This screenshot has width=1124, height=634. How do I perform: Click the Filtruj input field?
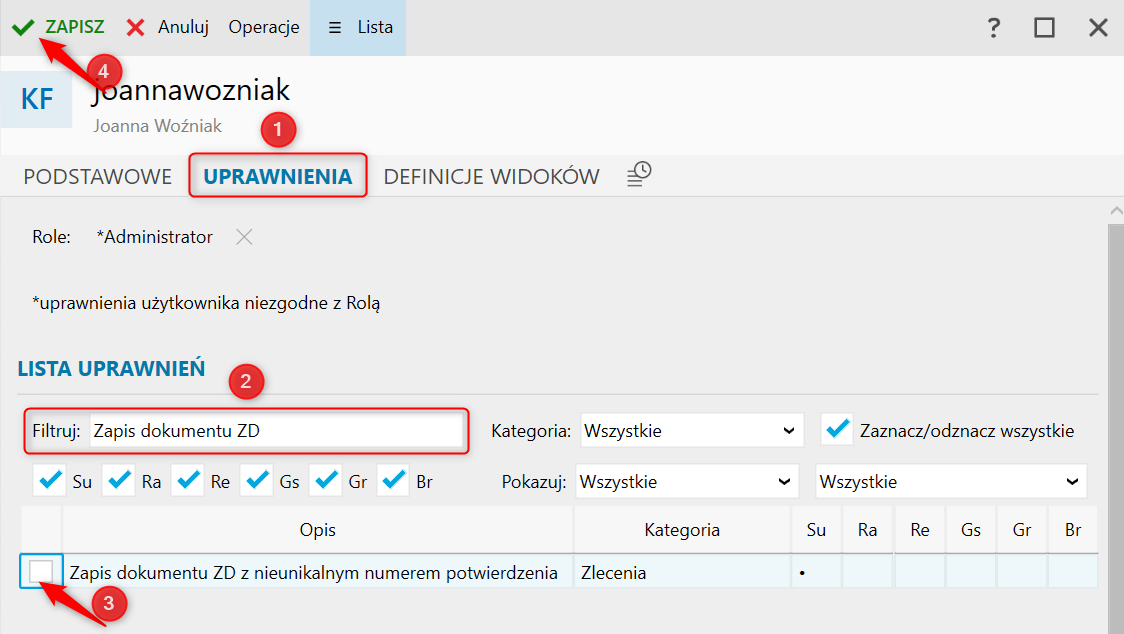[276, 431]
